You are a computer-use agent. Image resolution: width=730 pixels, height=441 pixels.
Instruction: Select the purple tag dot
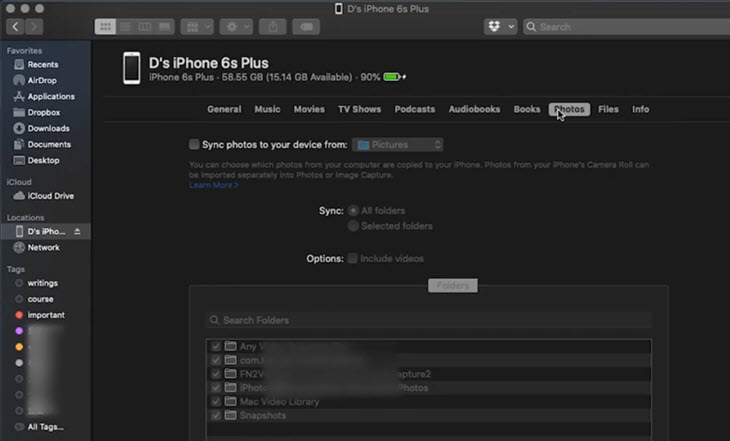coord(19,331)
